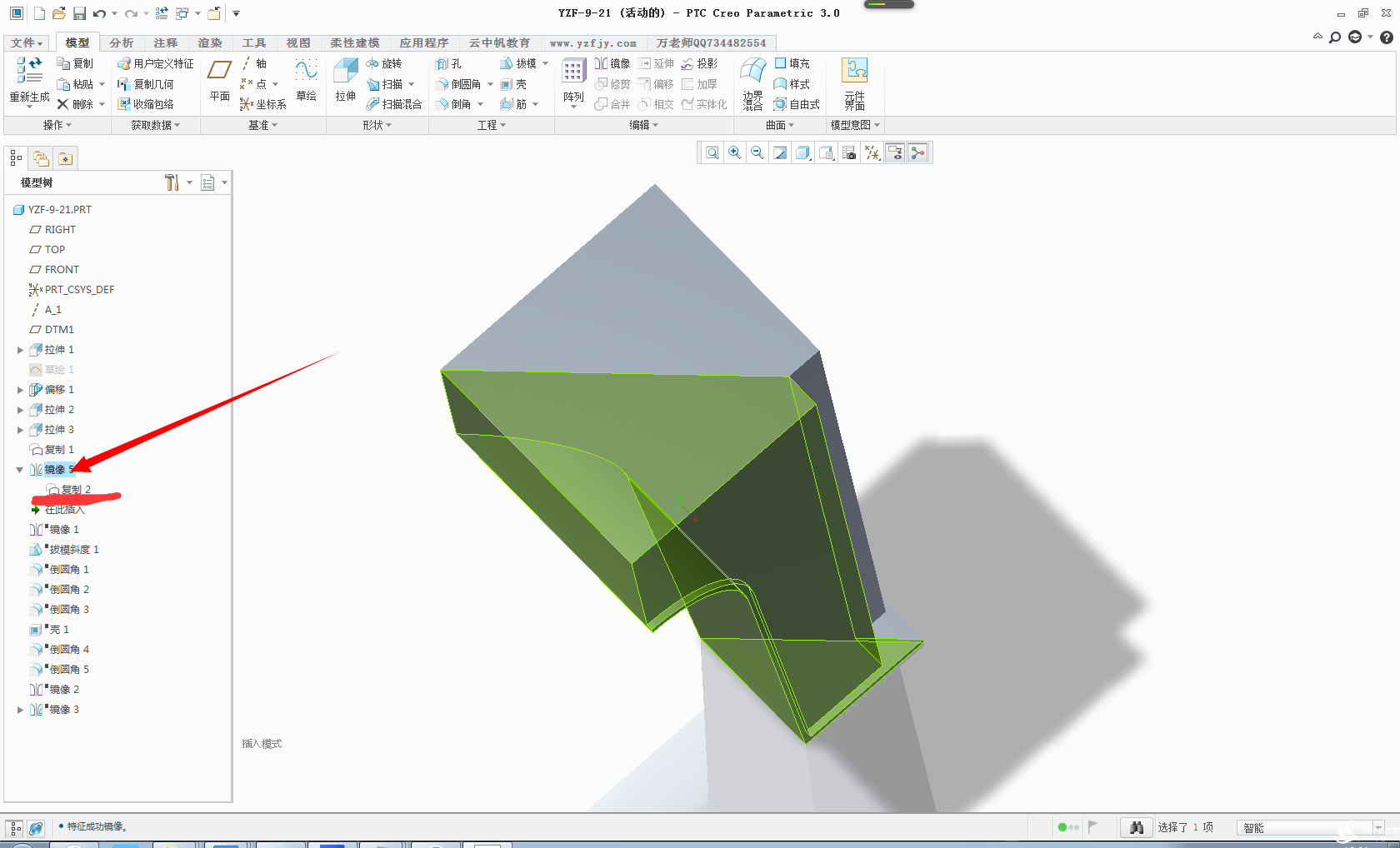Toggle the navigator panel from status bar
Viewport: 1400px width, 848px height.
(15, 828)
